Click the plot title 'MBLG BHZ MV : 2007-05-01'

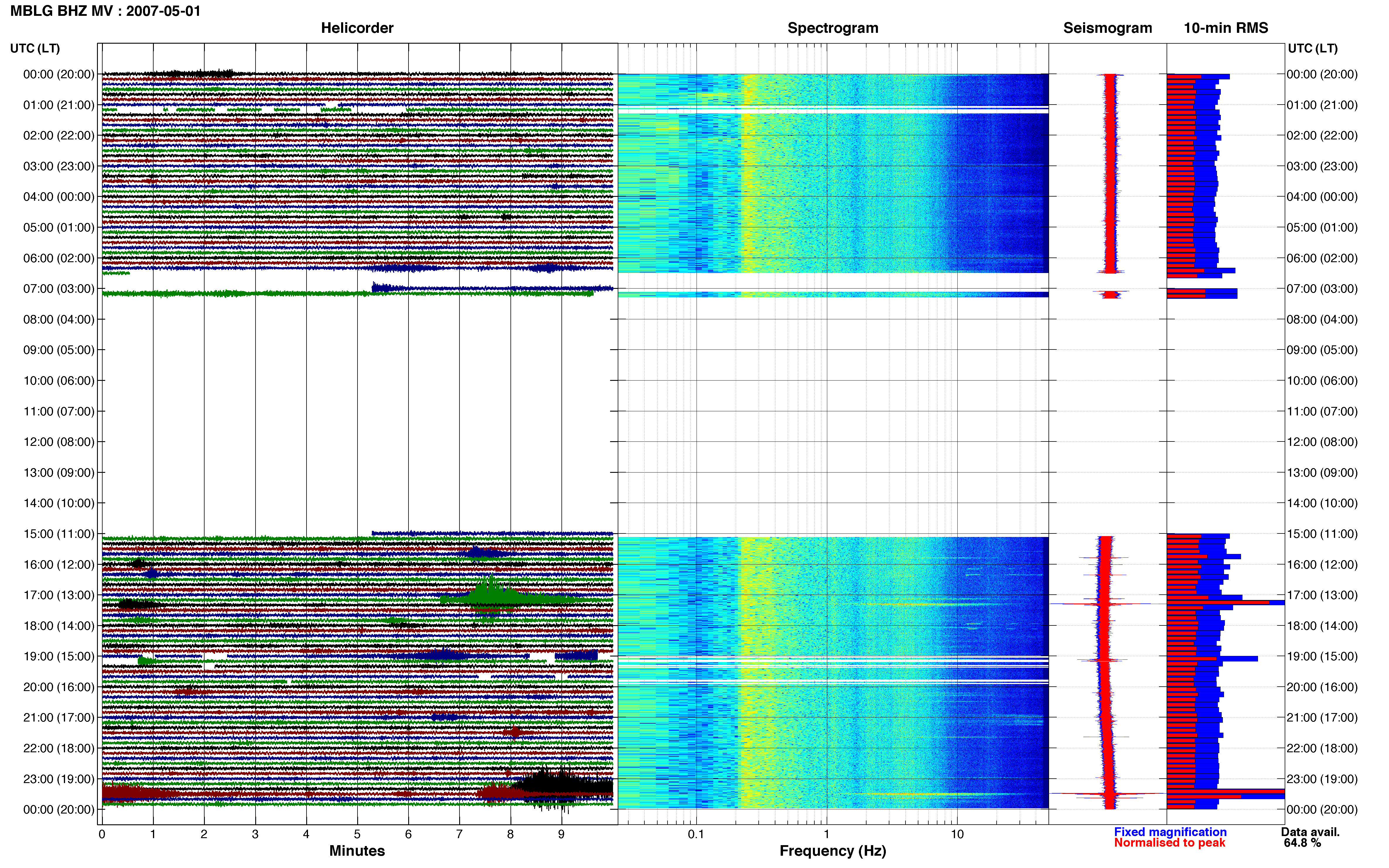(x=106, y=11)
